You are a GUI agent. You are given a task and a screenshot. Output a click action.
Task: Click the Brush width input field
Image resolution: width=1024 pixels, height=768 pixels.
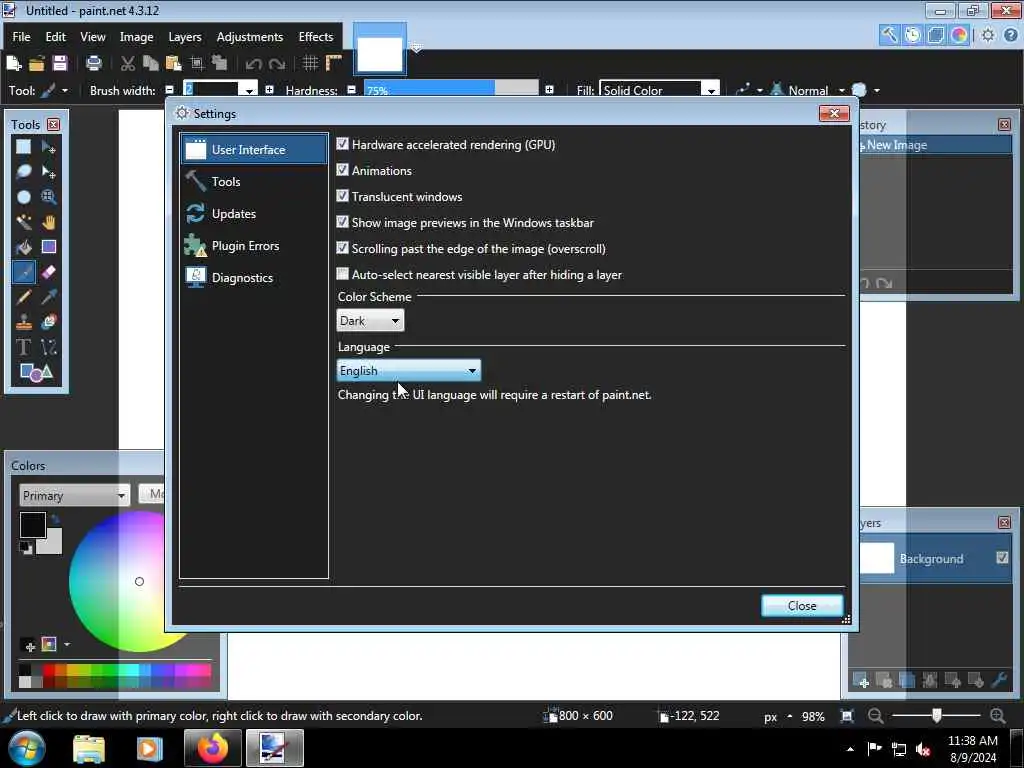coord(211,90)
